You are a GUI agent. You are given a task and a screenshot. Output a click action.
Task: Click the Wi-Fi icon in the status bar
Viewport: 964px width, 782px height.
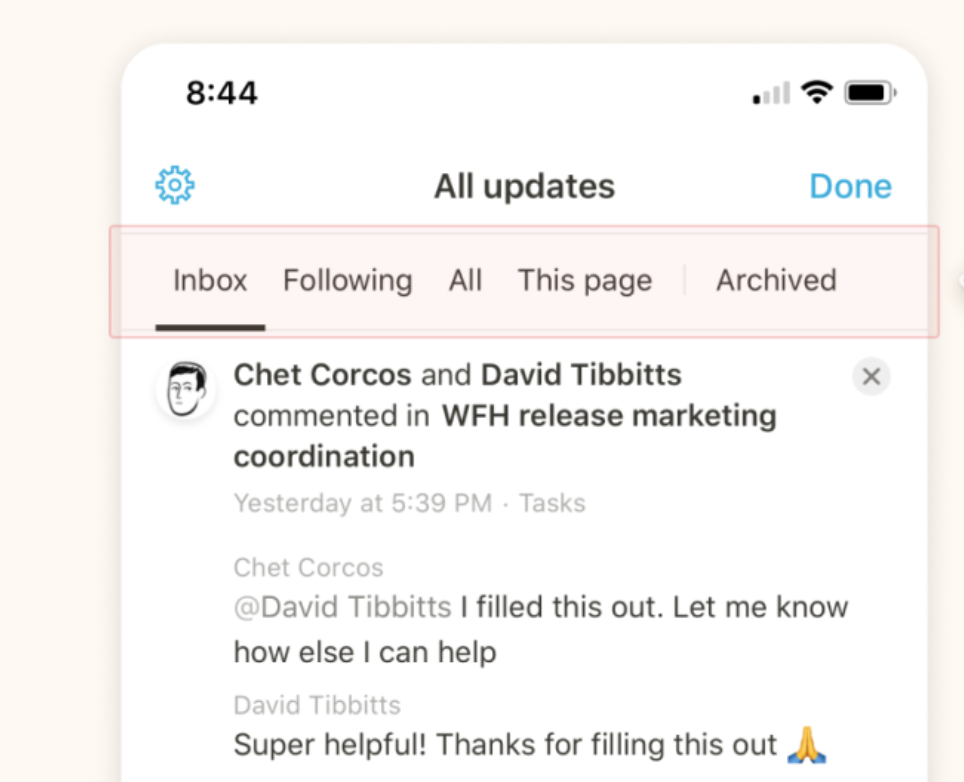(x=817, y=93)
